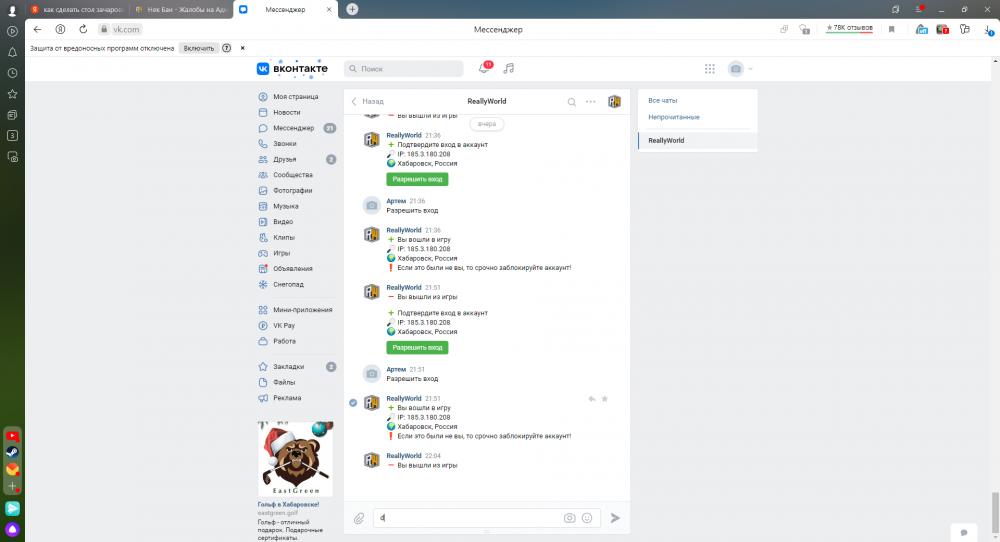The image size is (1000, 542).
Task: Star the 21:51 ReallyWorld message
Action: click(605, 399)
